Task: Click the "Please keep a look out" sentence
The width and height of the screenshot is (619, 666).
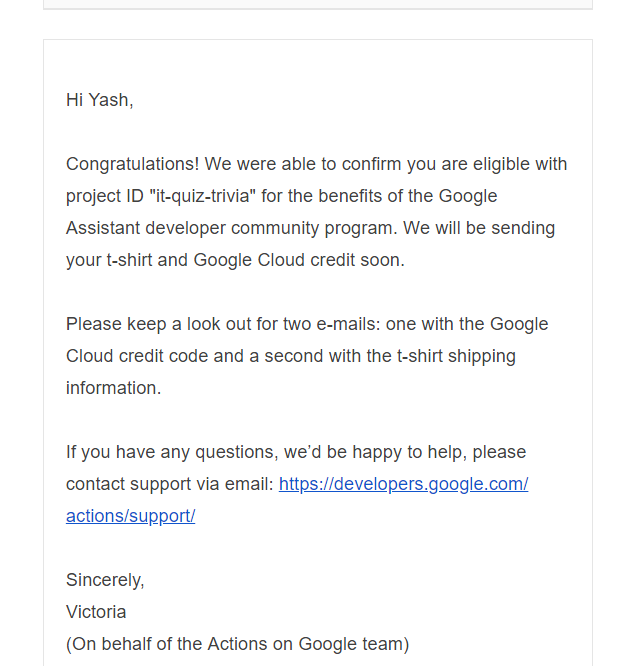Action: pos(156,324)
